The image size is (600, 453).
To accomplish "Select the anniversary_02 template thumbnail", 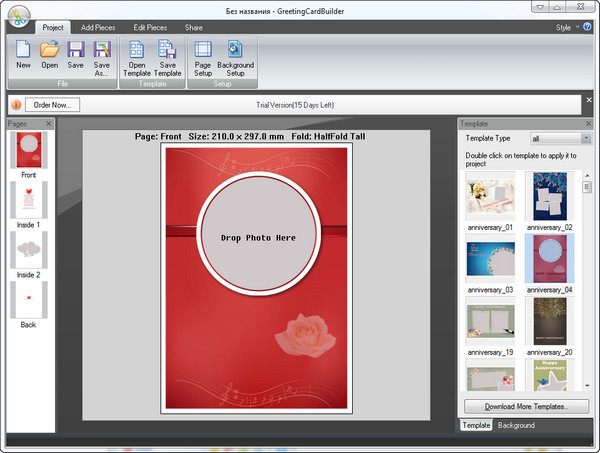I will click(x=548, y=197).
